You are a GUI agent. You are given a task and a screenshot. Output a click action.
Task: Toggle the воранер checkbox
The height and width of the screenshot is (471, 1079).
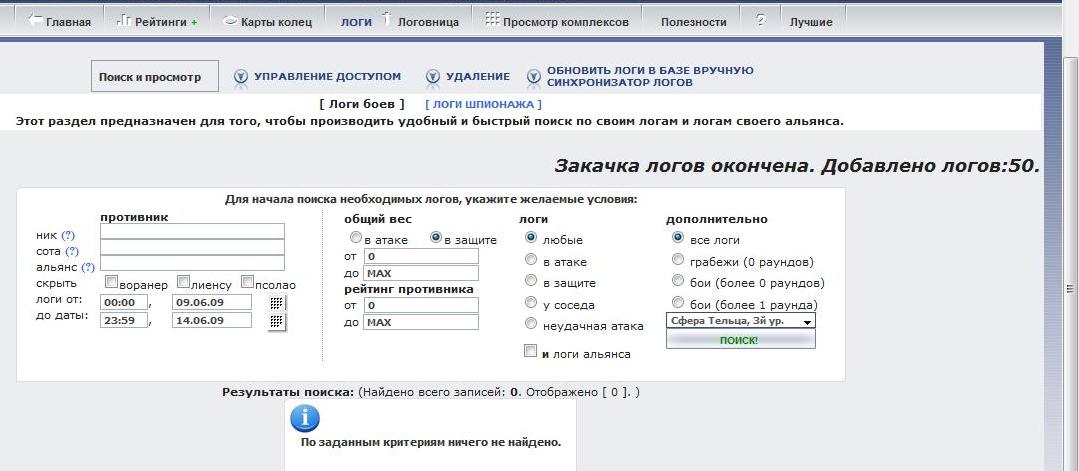[111, 282]
